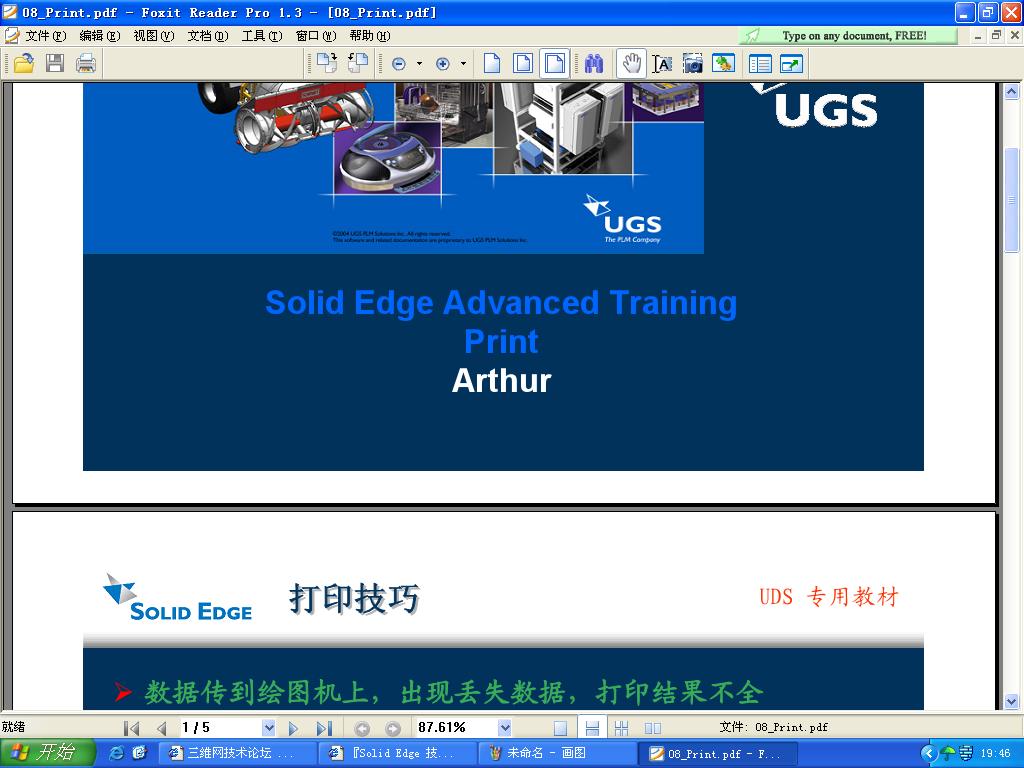Screen dimensions: 1024x768
Task: Go to previous view round button
Action: 362,728
